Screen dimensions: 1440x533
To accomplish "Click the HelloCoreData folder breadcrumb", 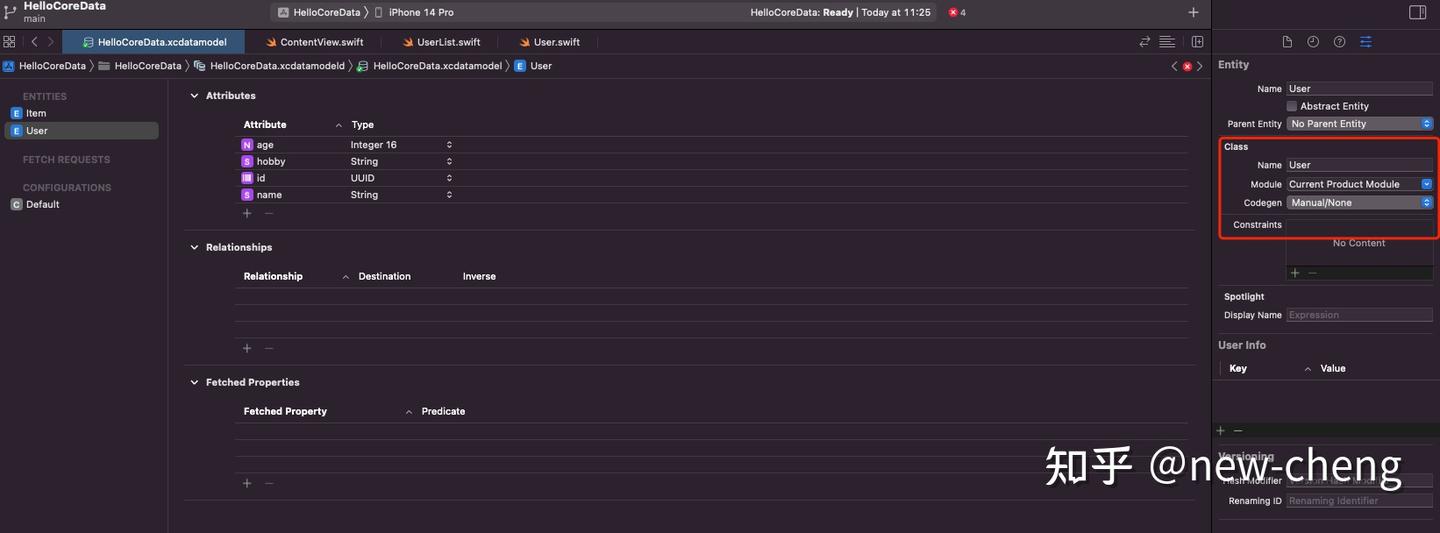I will tap(140, 66).
